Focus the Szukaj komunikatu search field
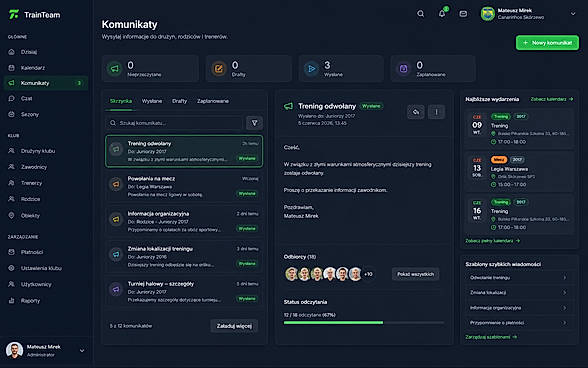This screenshot has width=588, height=368. tap(174, 123)
